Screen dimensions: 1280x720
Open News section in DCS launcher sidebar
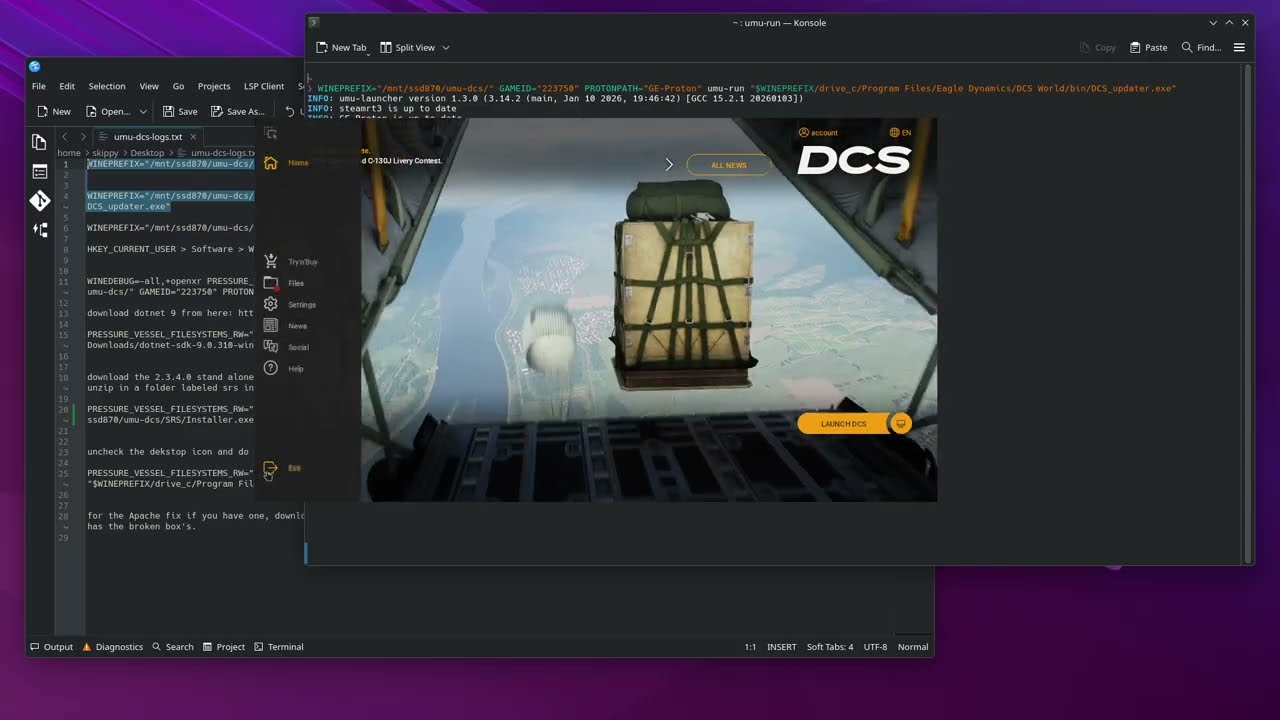tap(285, 326)
